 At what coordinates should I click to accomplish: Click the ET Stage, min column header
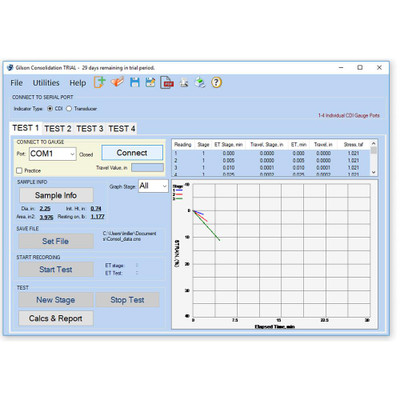pos(228,144)
